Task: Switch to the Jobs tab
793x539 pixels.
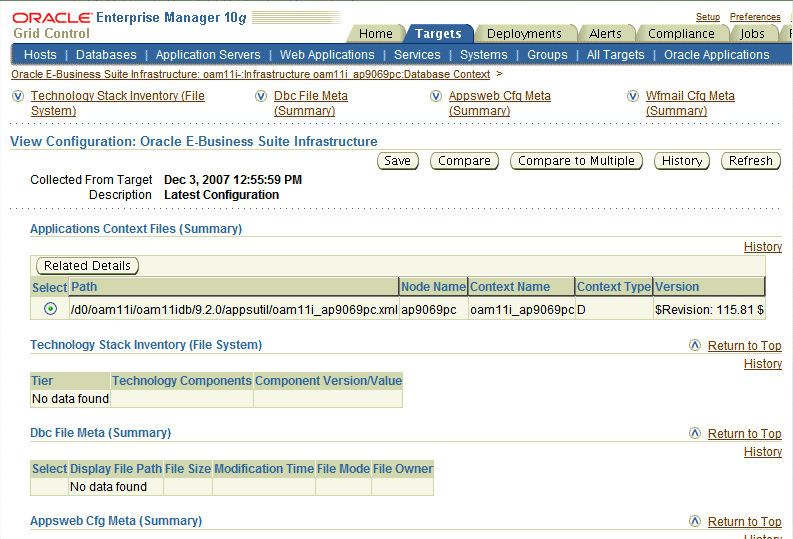Action: coord(753,34)
